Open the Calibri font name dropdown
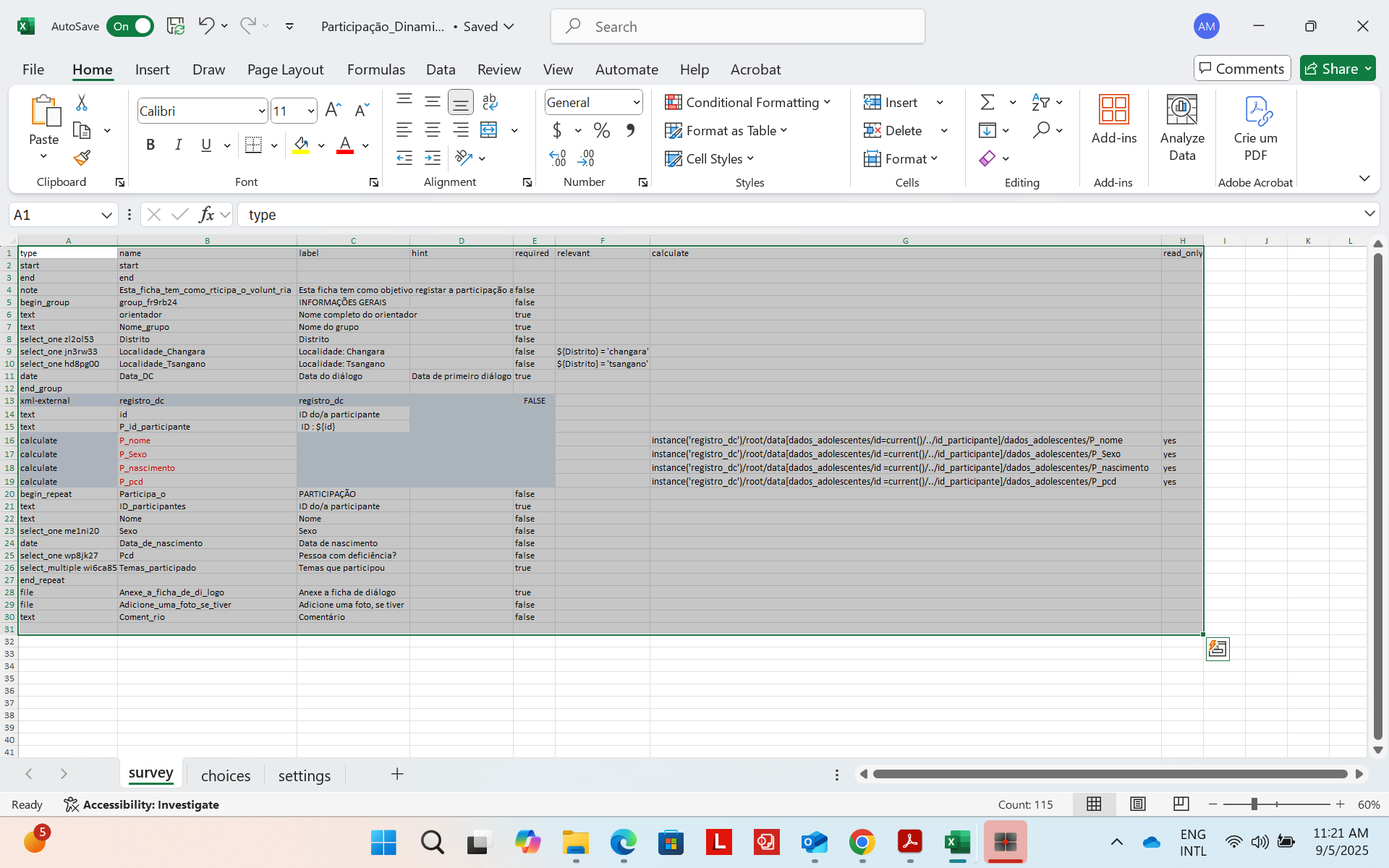Screen dimensions: 1389x868 pos(261,111)
